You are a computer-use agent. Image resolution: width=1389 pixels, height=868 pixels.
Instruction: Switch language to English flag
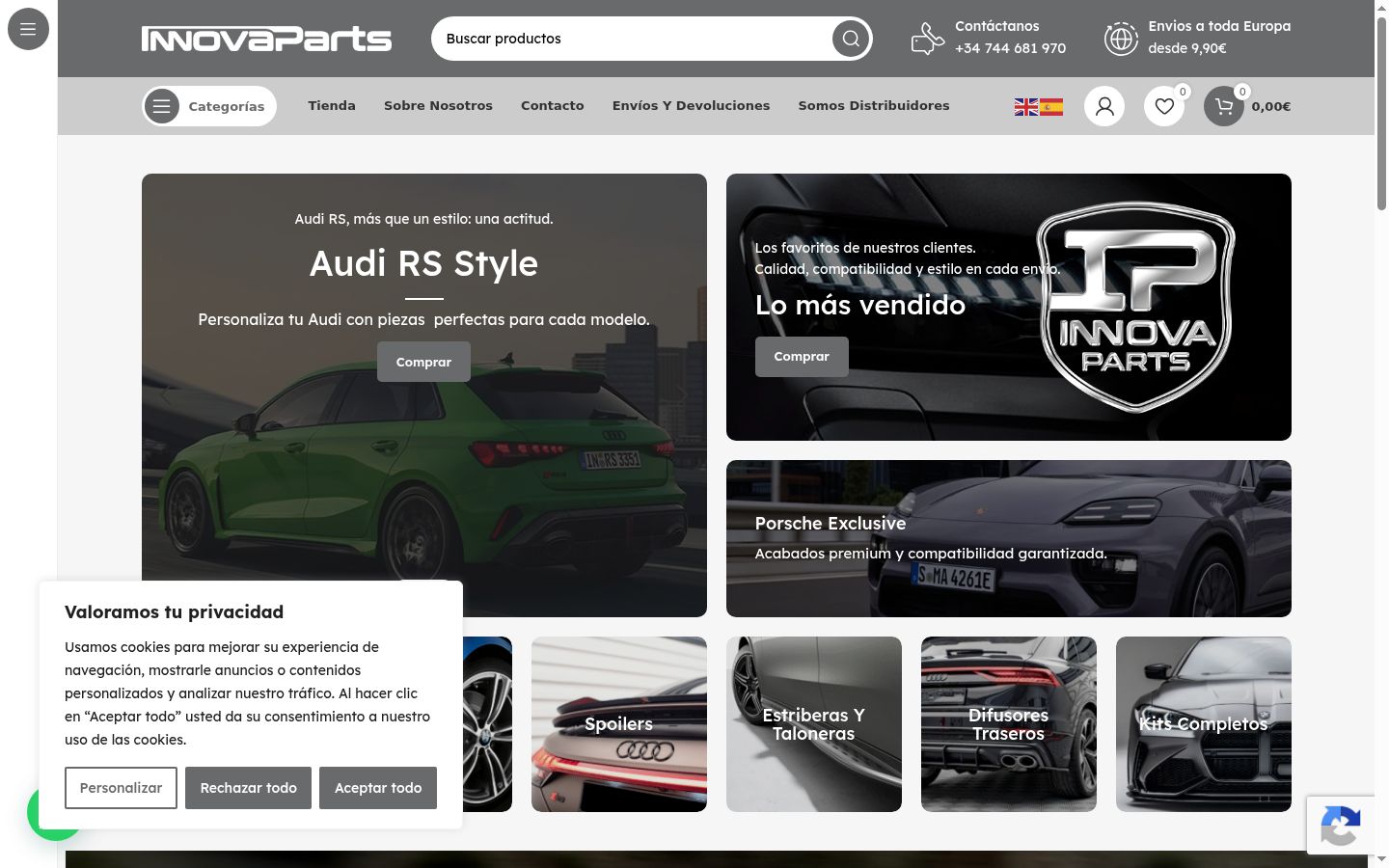(x=1026, y=107)
